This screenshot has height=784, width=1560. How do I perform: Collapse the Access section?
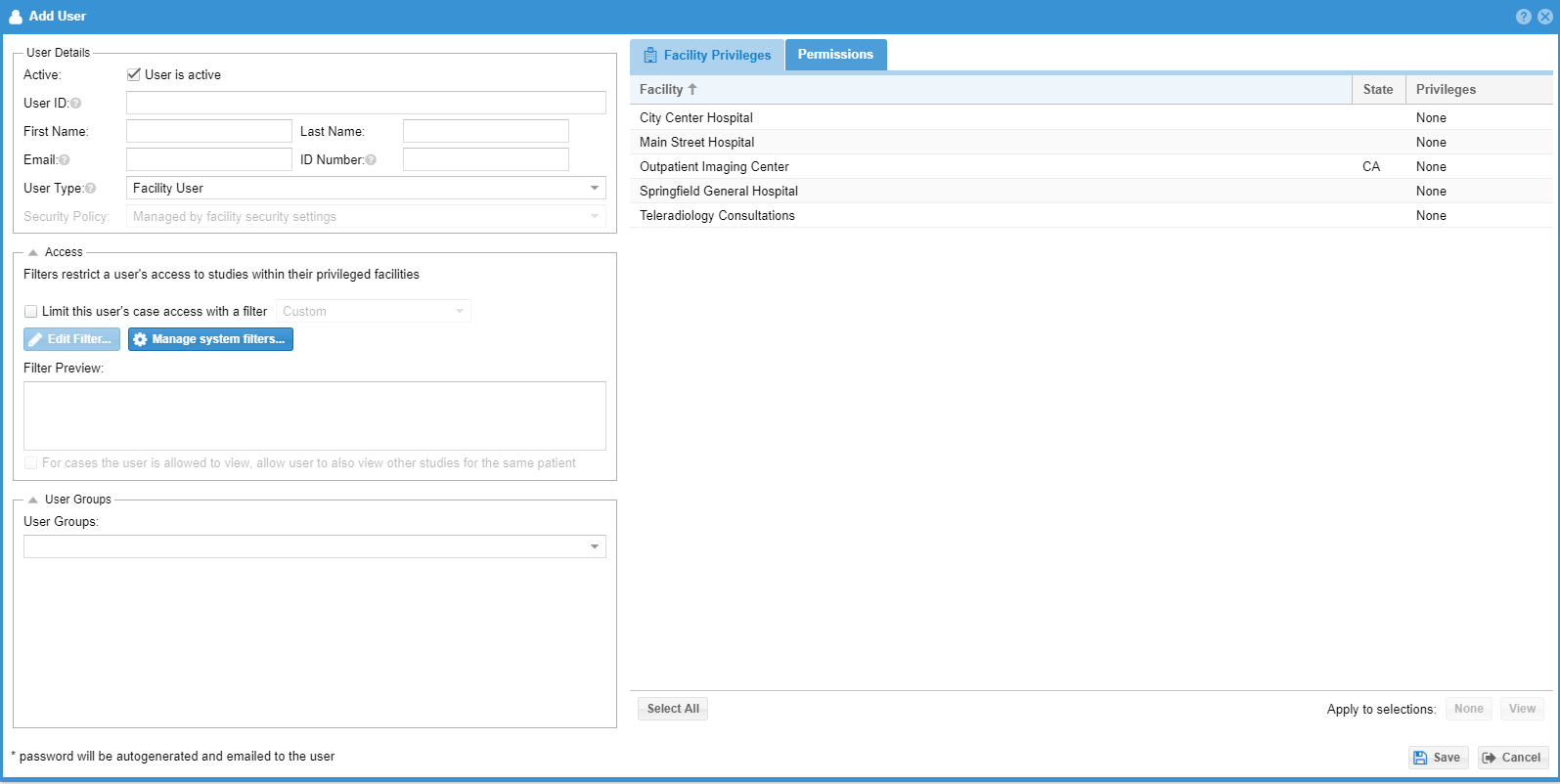[x=33, y=252]
